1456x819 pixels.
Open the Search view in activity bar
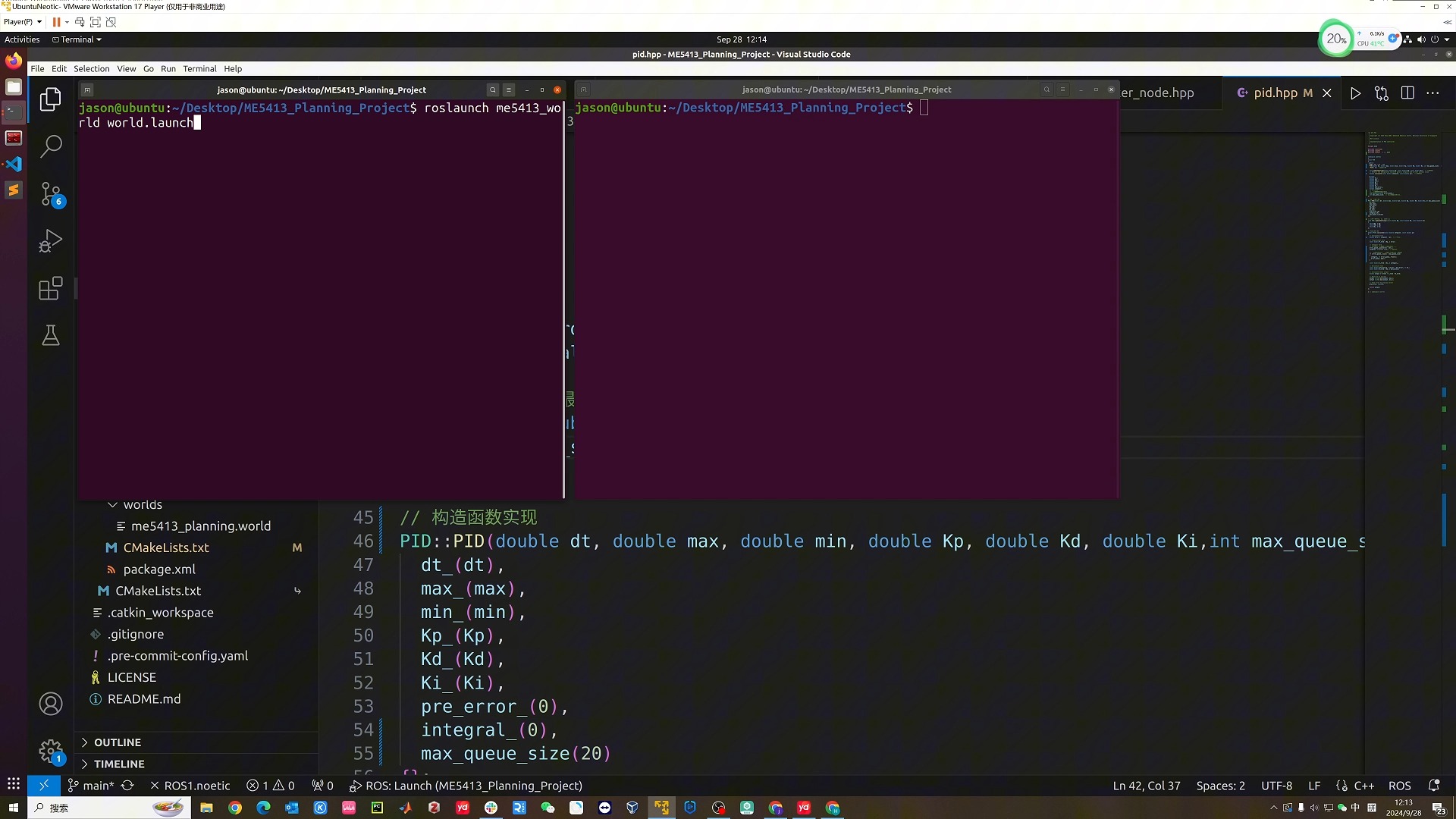pos(51,146)
